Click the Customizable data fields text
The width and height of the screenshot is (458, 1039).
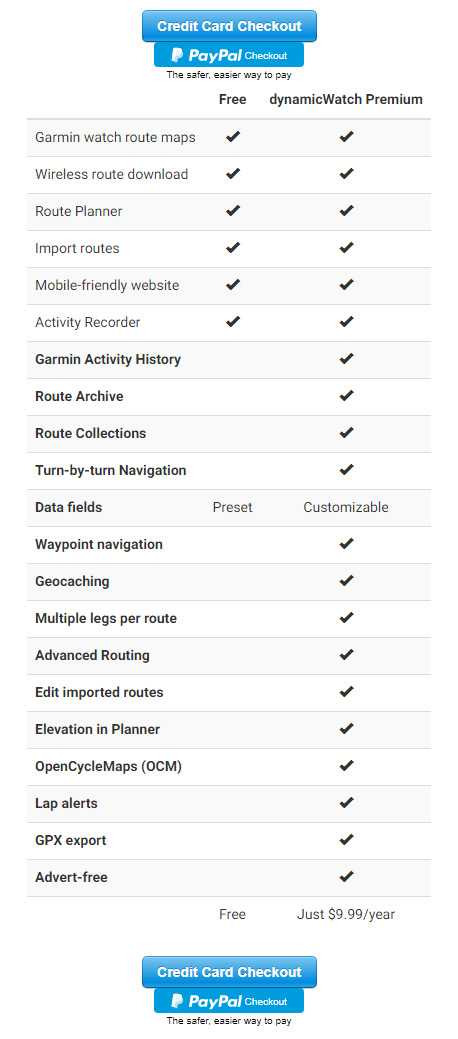click(346, 508)
